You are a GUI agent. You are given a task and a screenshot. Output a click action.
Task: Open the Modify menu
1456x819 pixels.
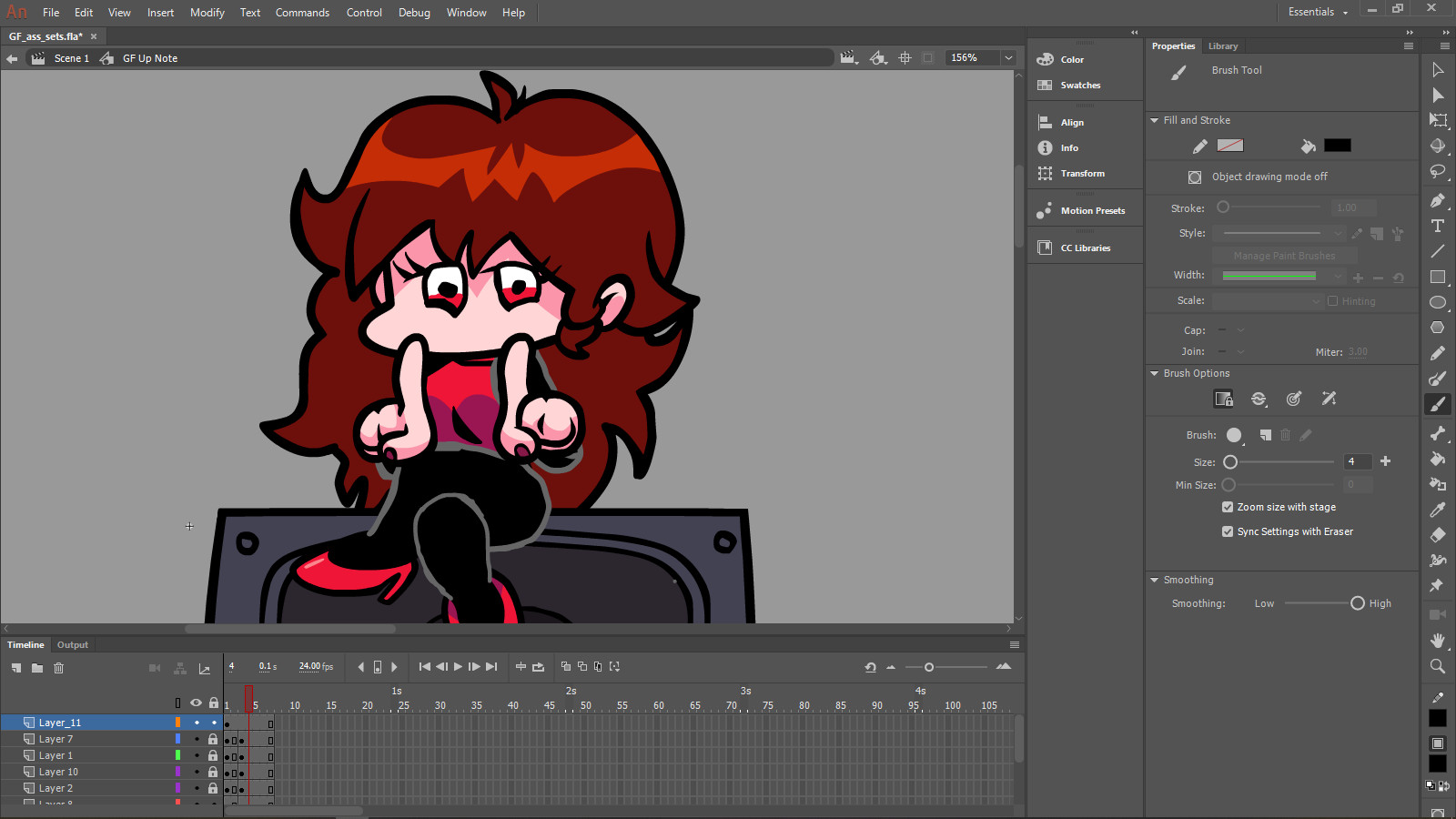pos(207,13)
